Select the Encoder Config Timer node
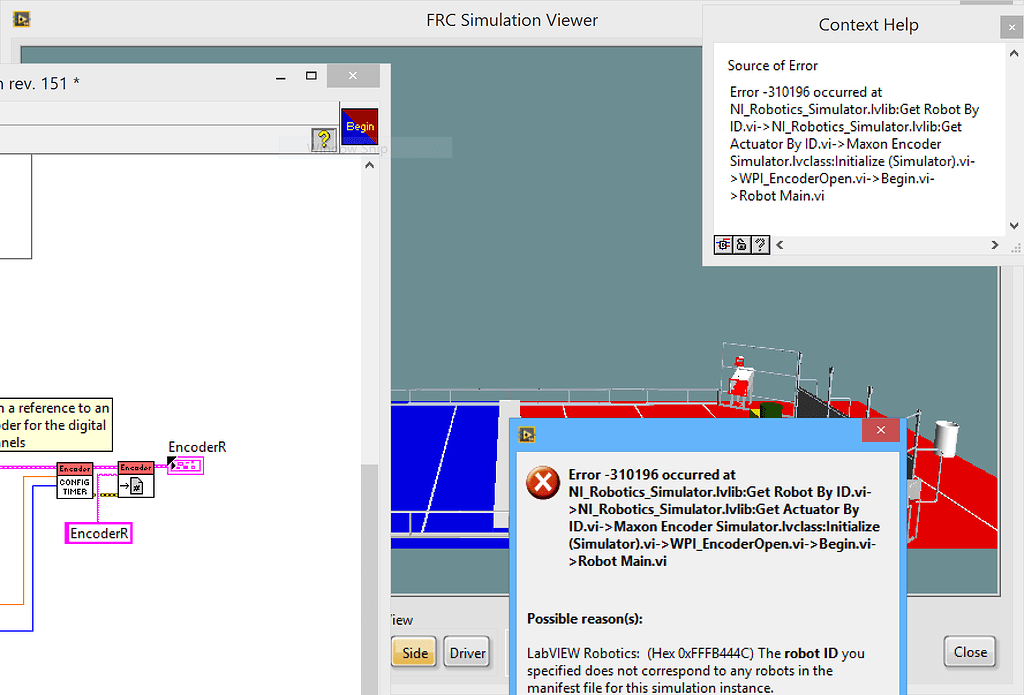The width and height of the screenshot is (1024, 695). (x=75, y=480)
